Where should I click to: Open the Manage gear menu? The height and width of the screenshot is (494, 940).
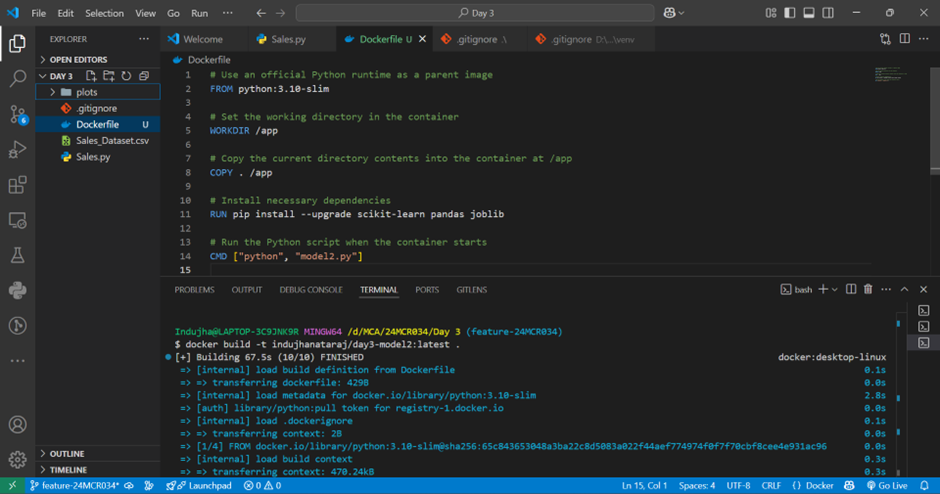pos(17,460)
